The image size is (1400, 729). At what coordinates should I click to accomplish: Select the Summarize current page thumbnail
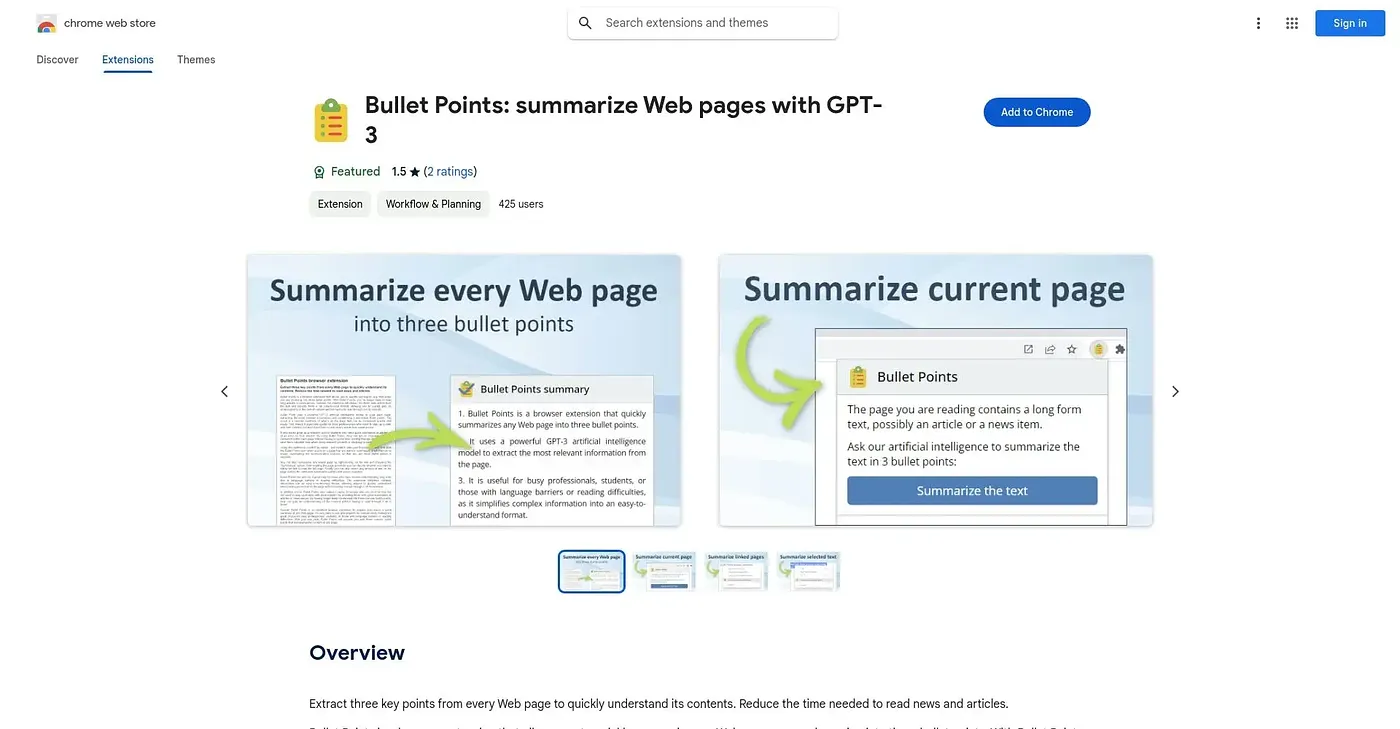(x=664, y=571)
